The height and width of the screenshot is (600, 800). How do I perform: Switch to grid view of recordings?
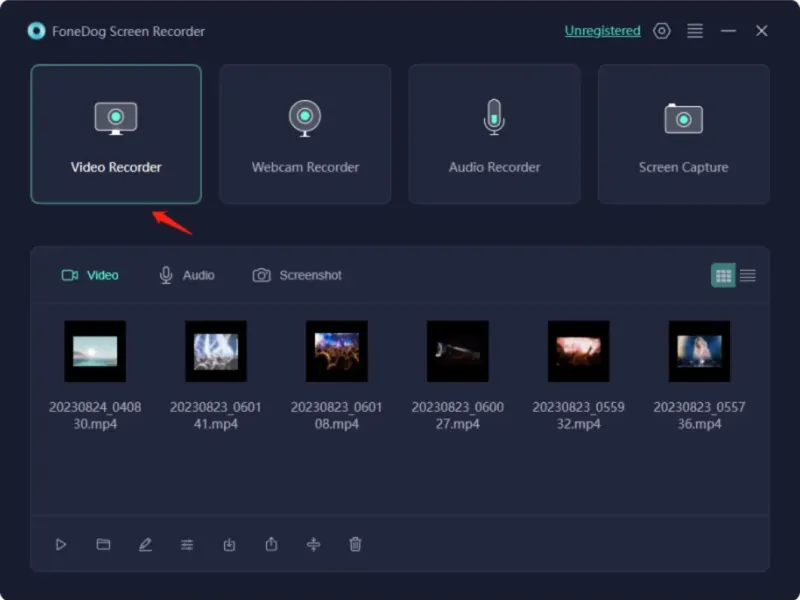coord(723,276)
